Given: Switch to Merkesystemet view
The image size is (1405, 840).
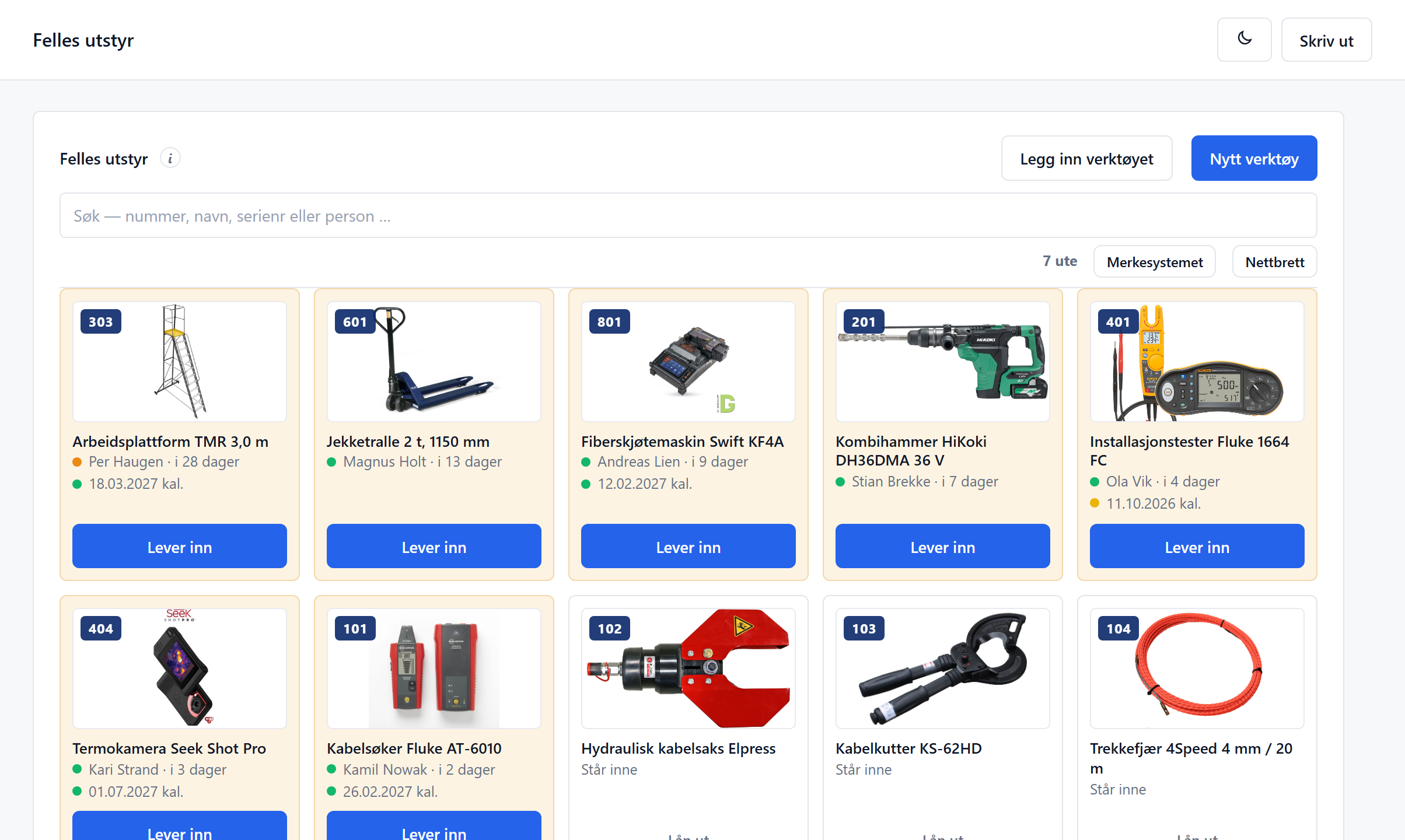Looking at the screenshot, I should tap(1154, 261).
